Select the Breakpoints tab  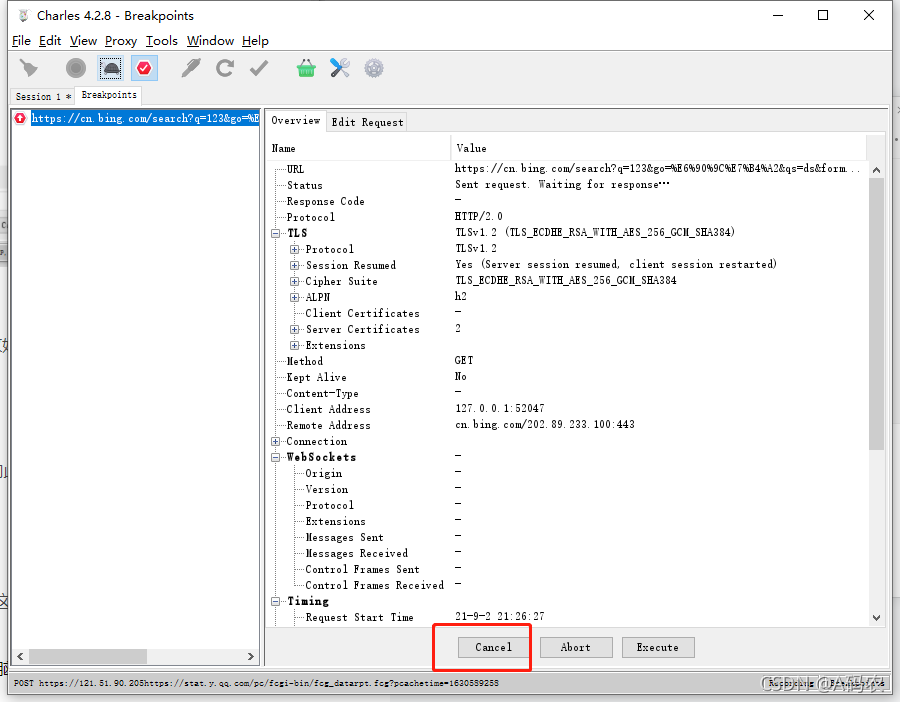click(109, 95)
